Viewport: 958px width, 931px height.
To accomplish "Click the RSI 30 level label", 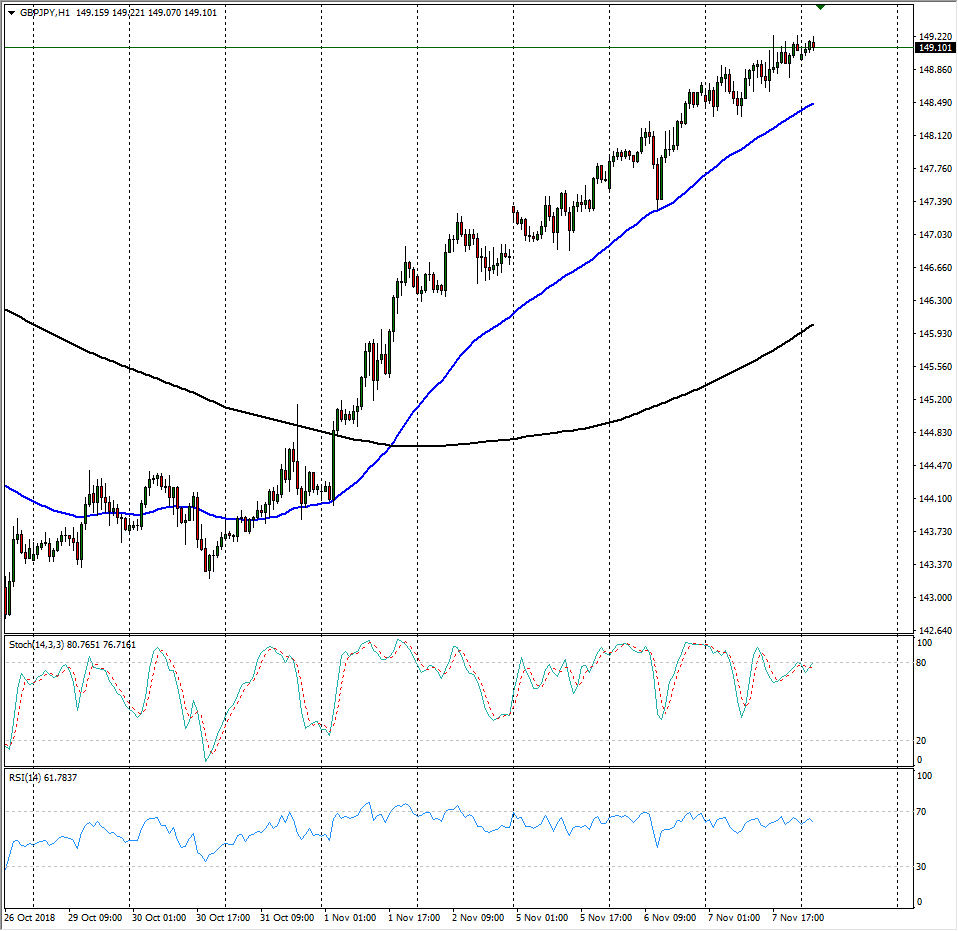I will point(924,866).
